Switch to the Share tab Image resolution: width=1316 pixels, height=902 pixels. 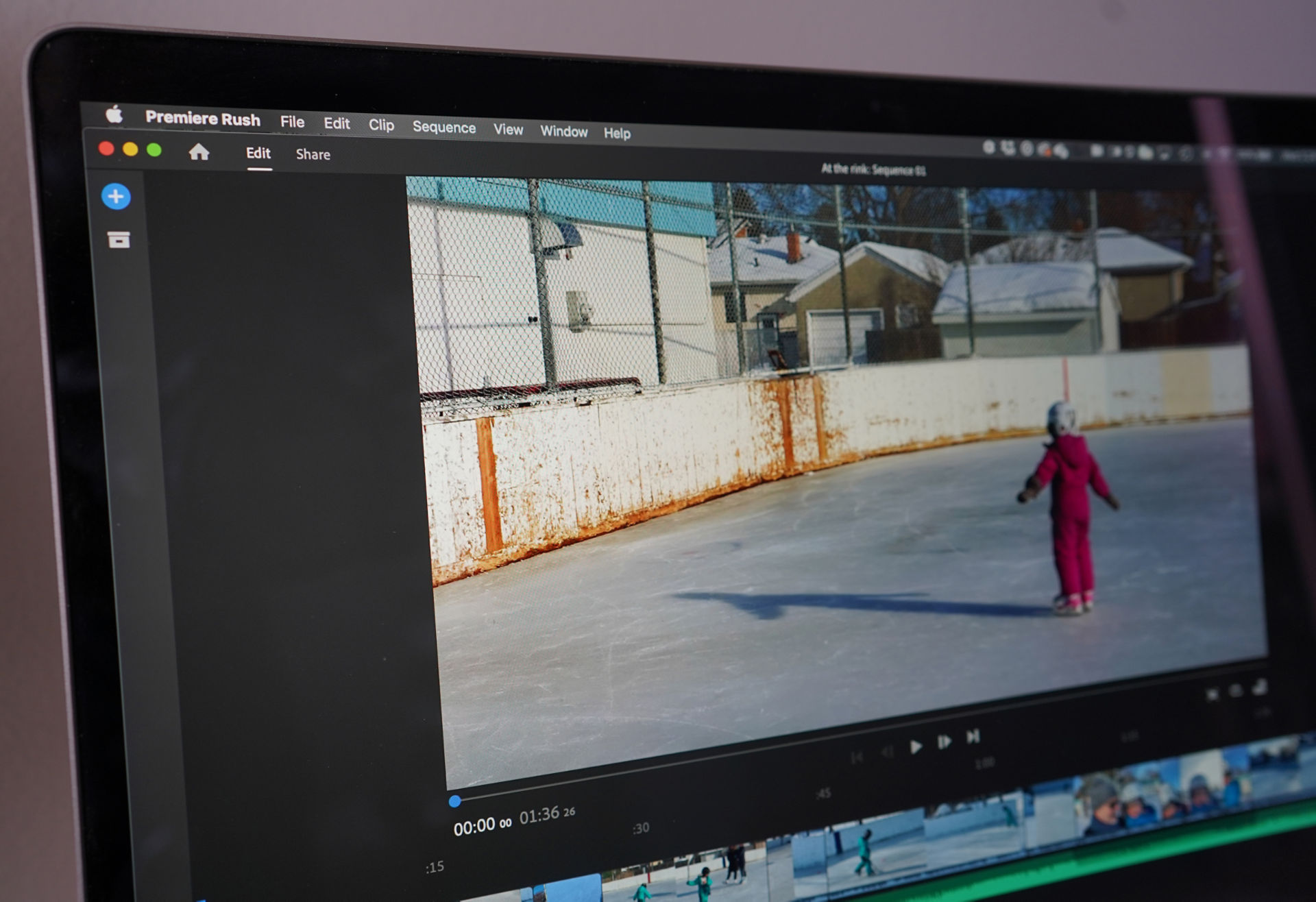313,154
